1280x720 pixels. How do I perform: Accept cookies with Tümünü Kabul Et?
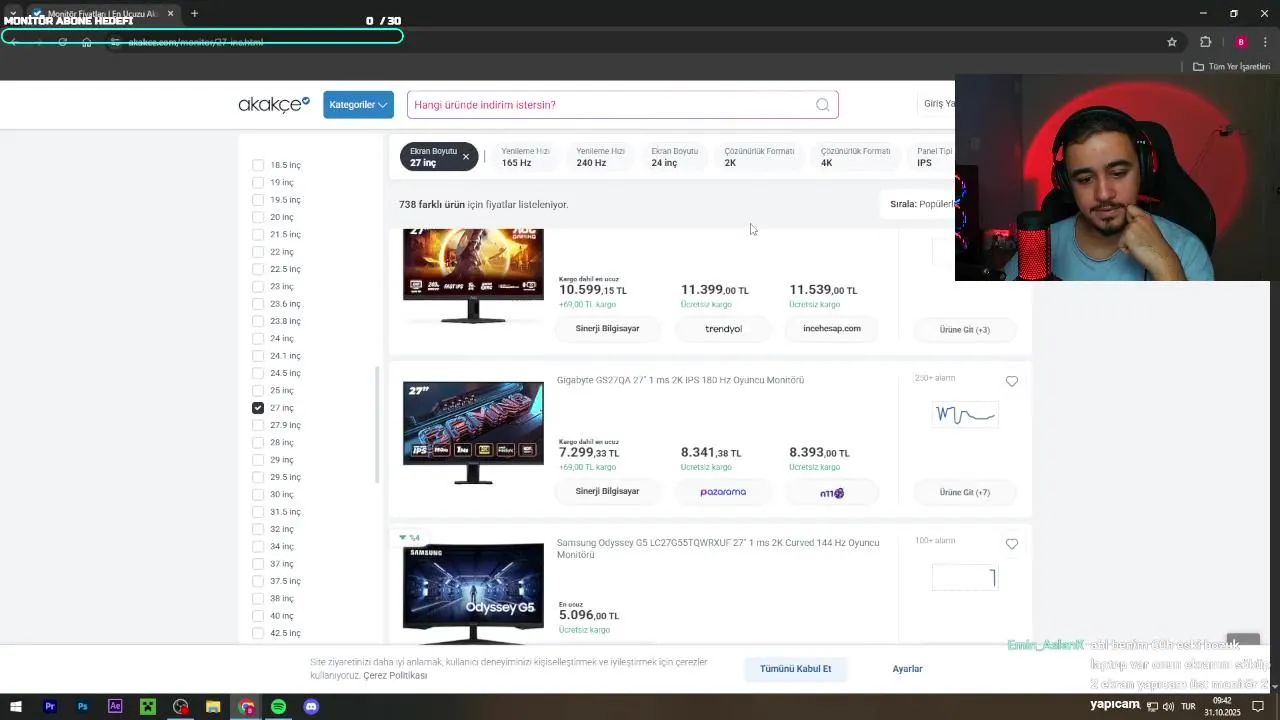click(x=795, y=669)
